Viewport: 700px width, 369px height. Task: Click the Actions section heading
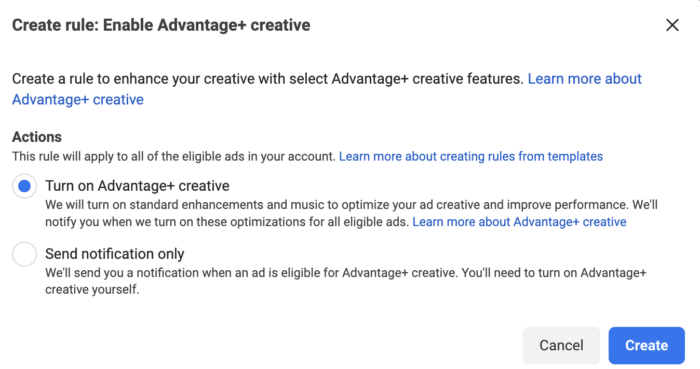click(x=37, y=137)
